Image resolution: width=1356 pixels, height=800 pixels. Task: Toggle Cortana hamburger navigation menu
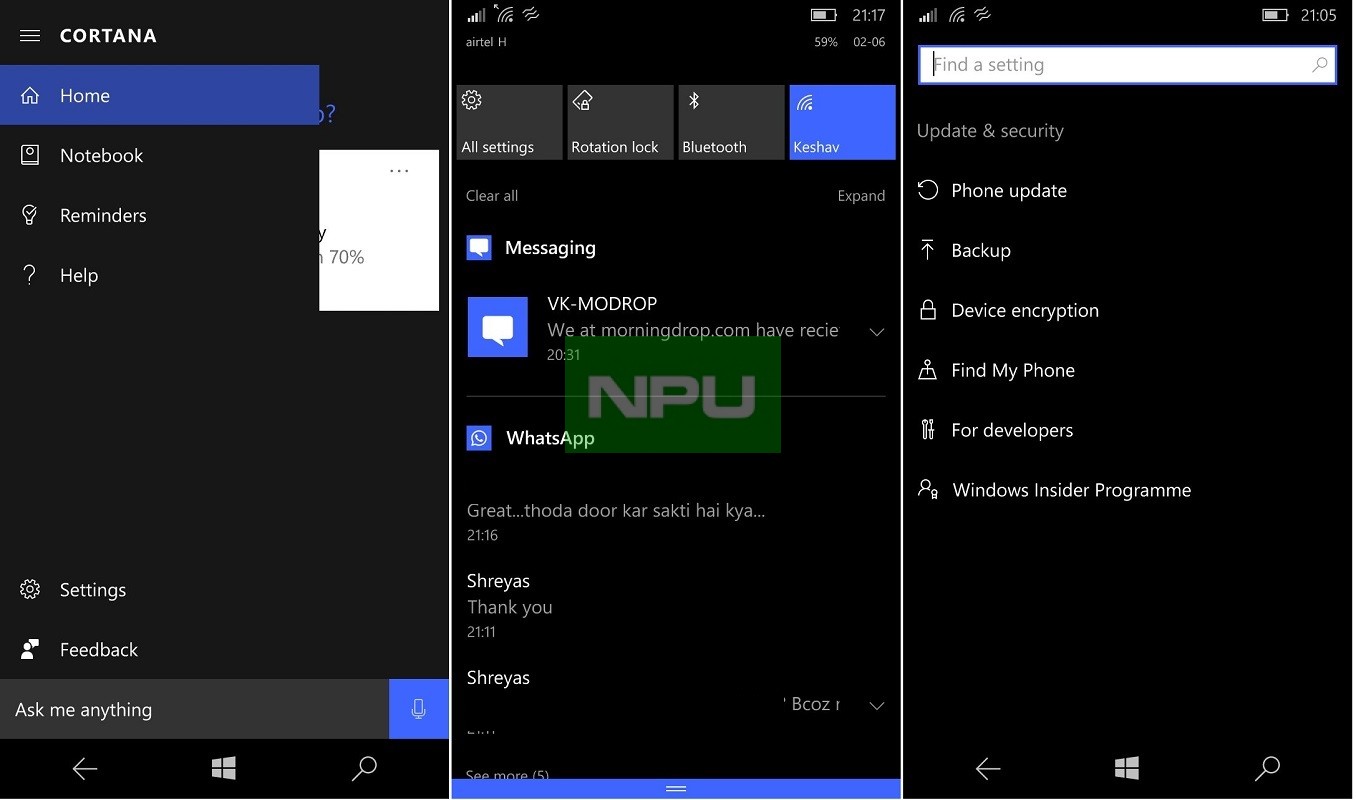29,35
